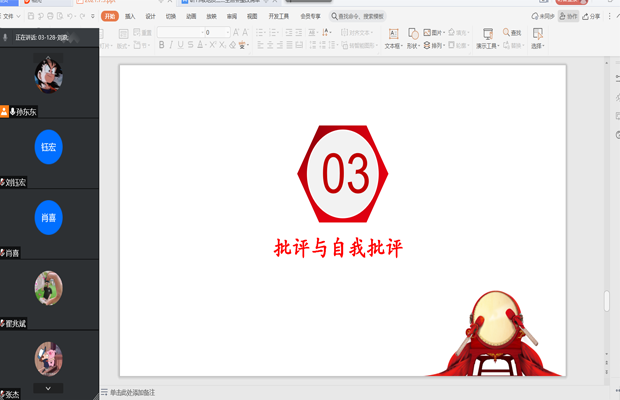Viewport: 620px width, 400px height.
Task: Click the Collaborate (协作) button
Action: [x=568, y=16]
